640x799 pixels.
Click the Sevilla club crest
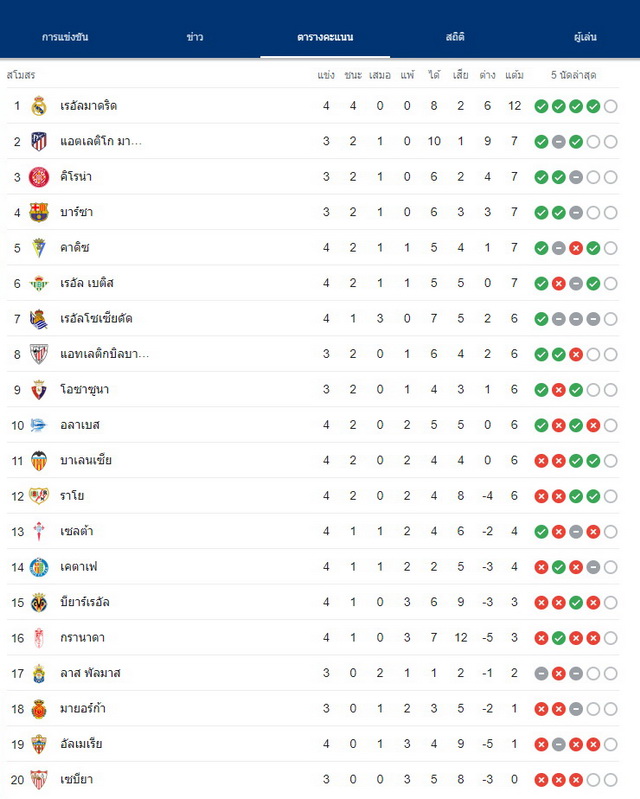[x=39, y=779]
